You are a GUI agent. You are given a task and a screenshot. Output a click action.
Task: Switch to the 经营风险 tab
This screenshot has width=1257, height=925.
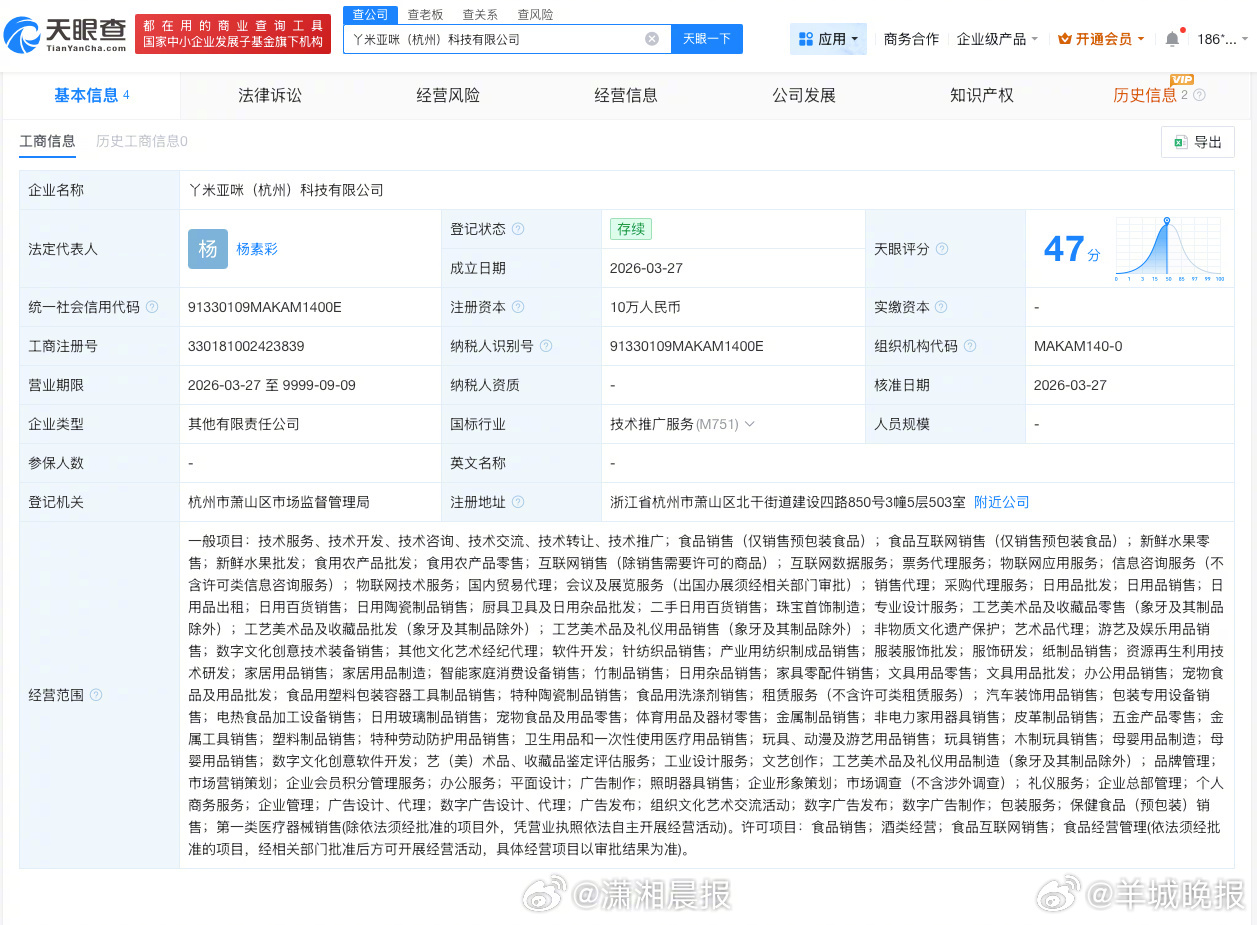tap(448, 95)
